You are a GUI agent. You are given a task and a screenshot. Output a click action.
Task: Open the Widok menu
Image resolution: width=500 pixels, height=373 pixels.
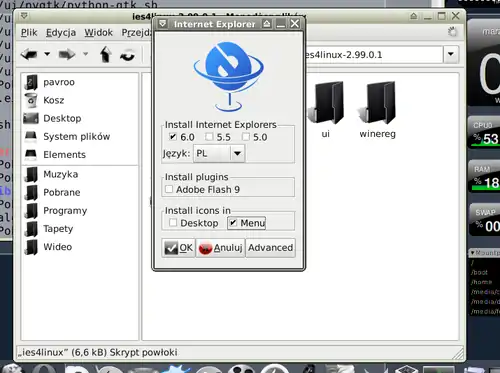pyautogui.click(x=98, y=33)
